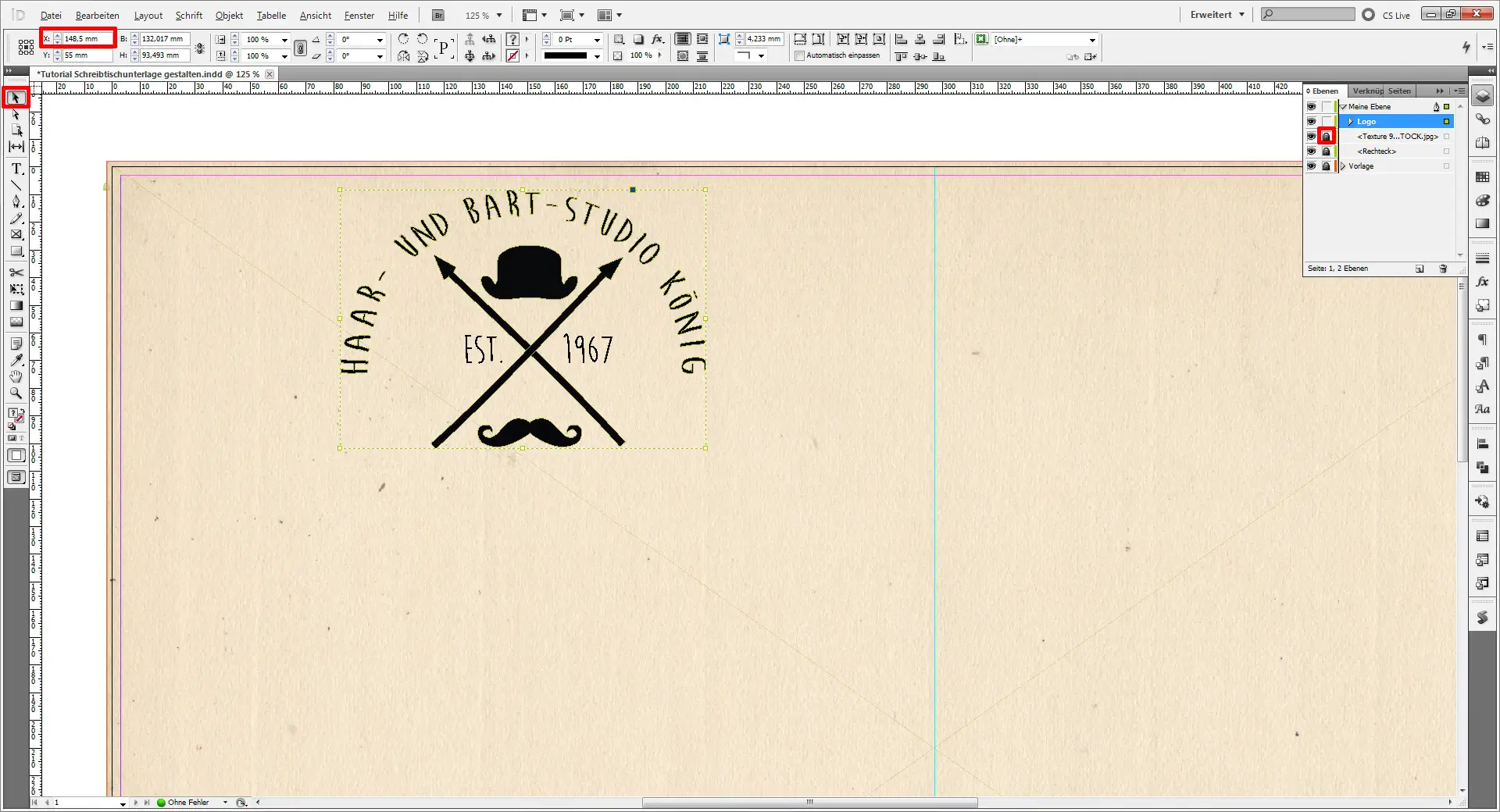Click the Pen tool in toolbox
This screenshot has width=1500, height=812.
16,201
